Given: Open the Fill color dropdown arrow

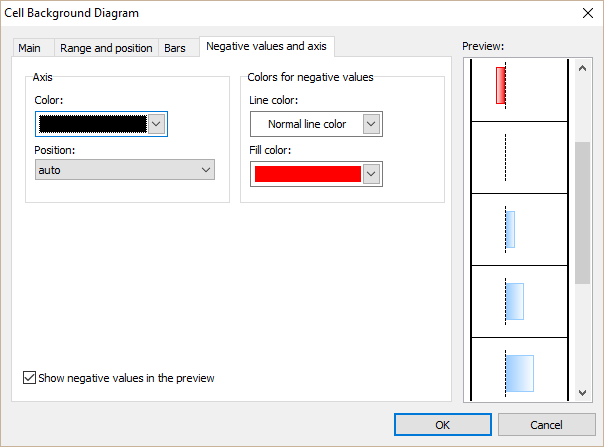Looking at the screenshot, I should click(x=372, y=174).
